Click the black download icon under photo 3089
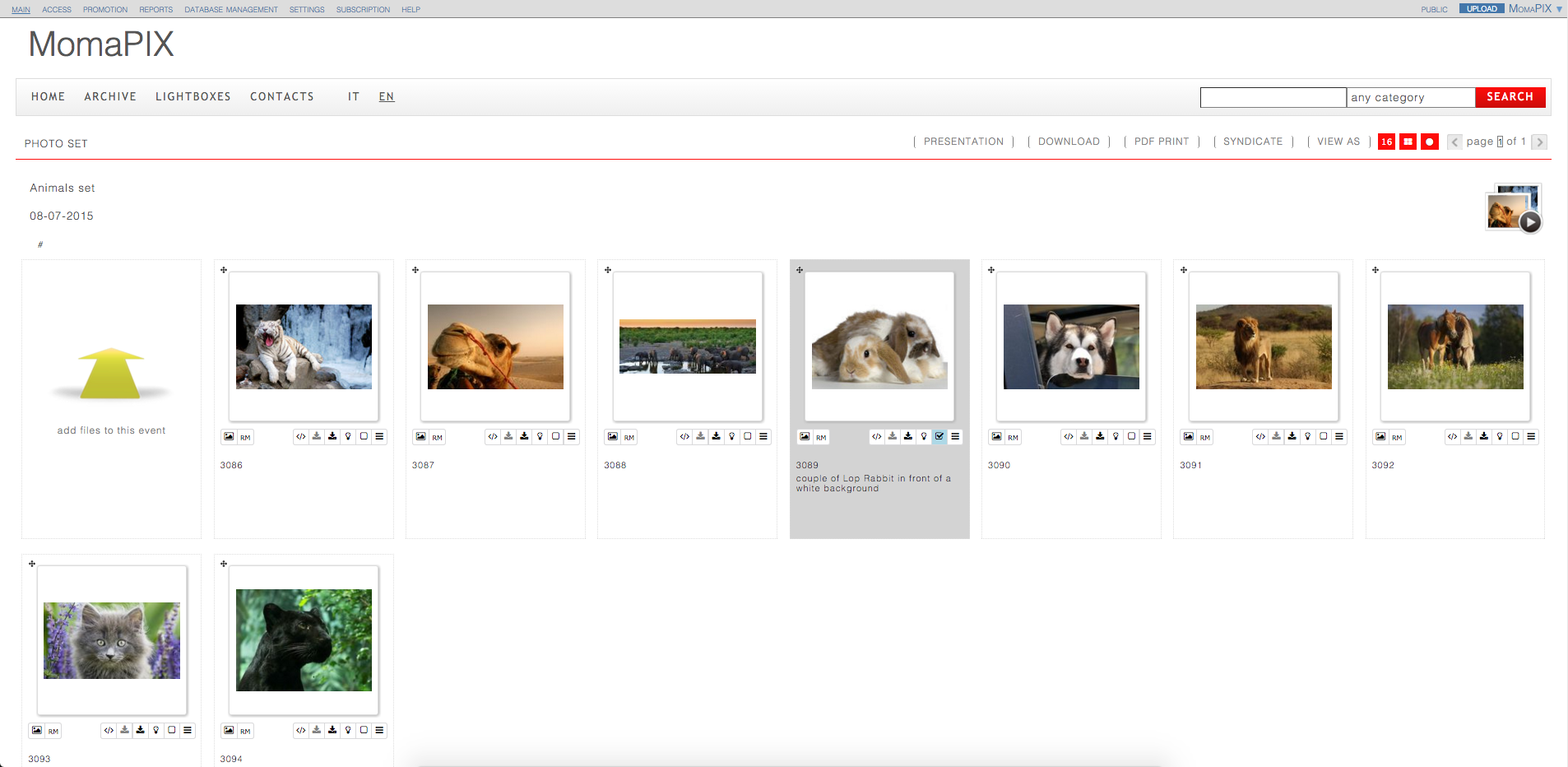This screenshot has width=1568, height=767. pos(908,437)
